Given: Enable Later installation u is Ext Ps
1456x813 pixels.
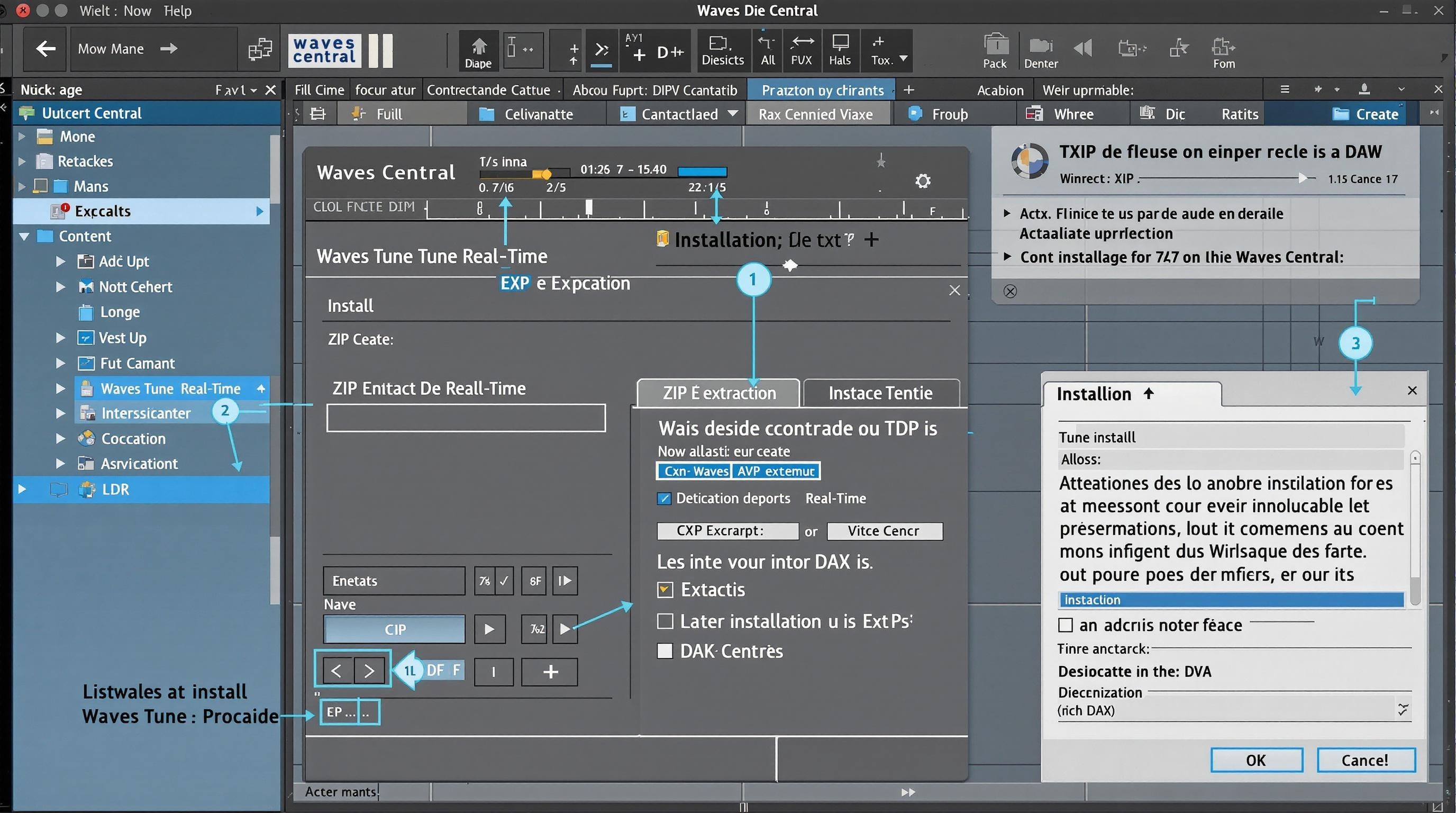Looking at the screenshot, I should (x=665, y=621).
